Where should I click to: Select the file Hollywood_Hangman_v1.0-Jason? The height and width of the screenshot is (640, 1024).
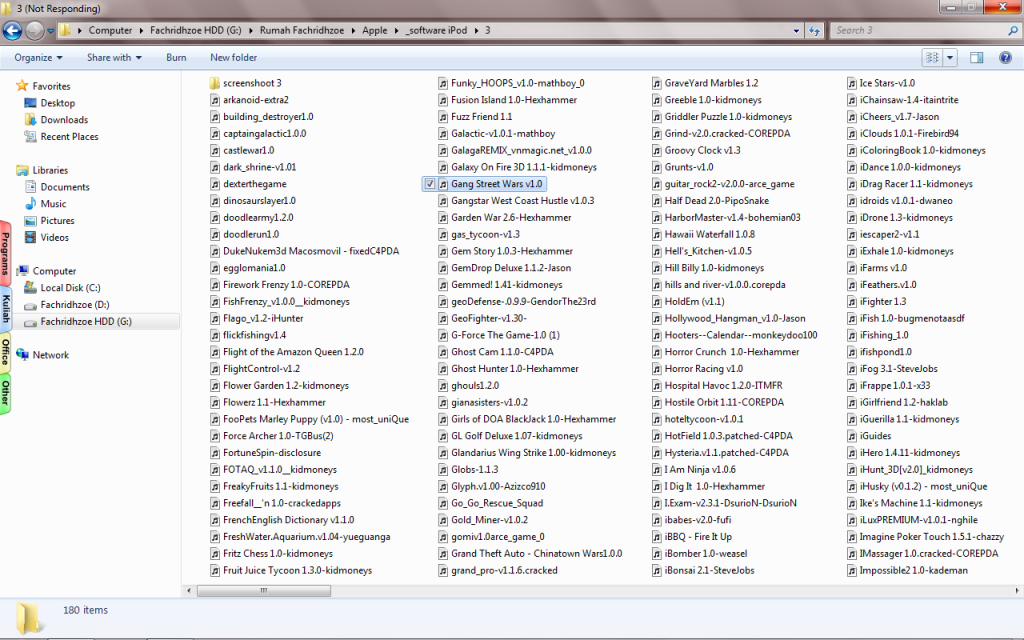point(735,318)
